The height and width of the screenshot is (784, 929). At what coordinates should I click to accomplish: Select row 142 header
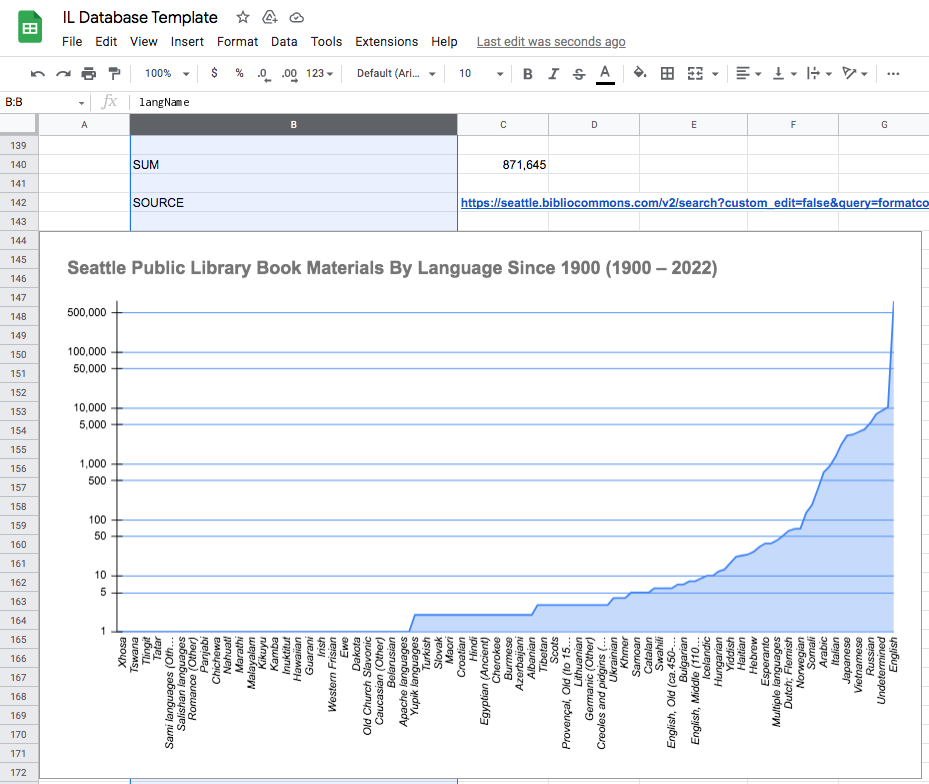[18, 203]
